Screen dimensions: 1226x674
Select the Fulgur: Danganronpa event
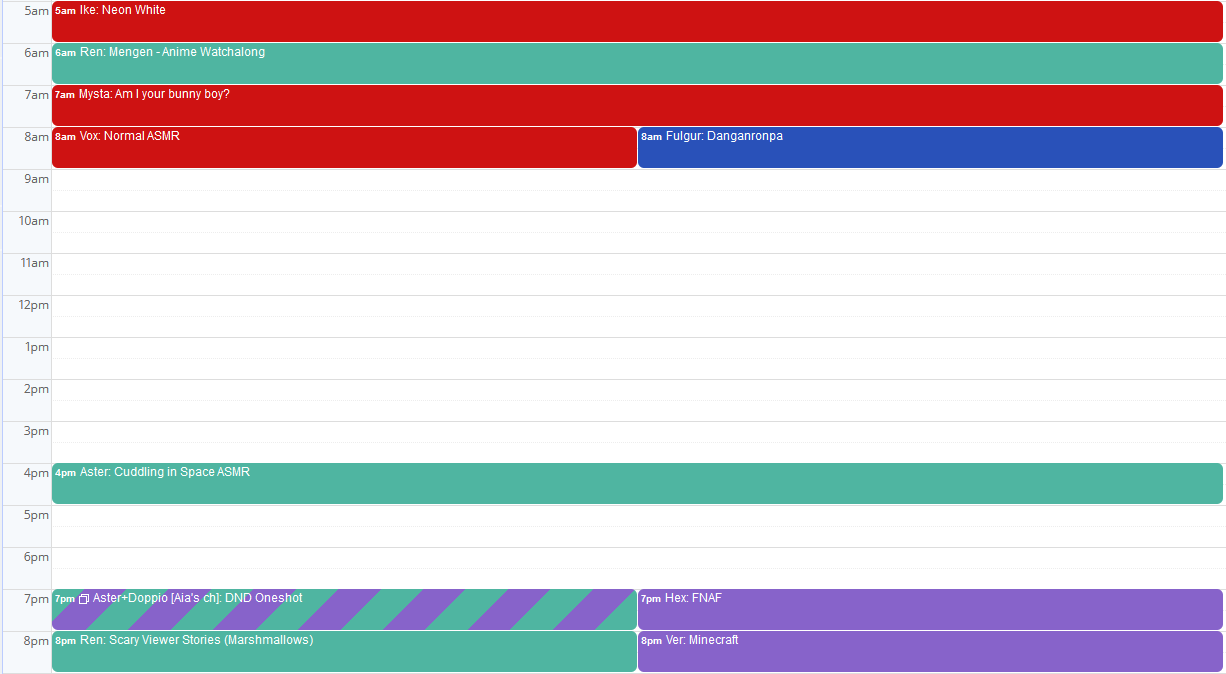(930, 147)
